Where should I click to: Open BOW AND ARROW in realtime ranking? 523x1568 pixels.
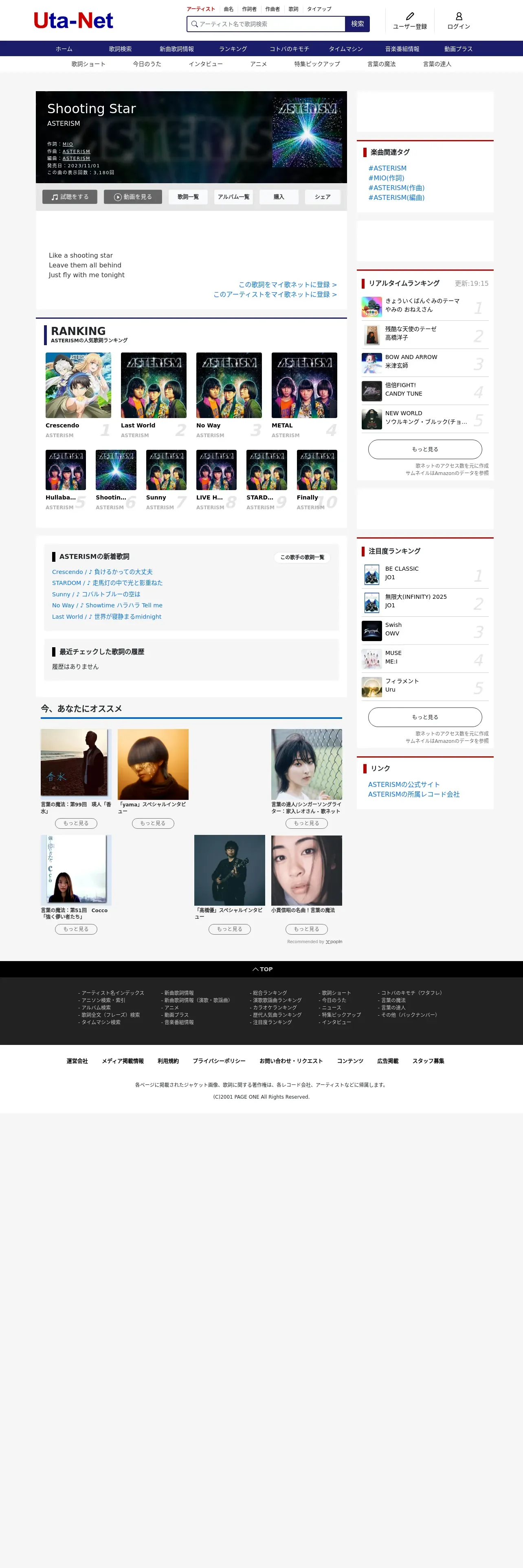(x=425, y=363)
